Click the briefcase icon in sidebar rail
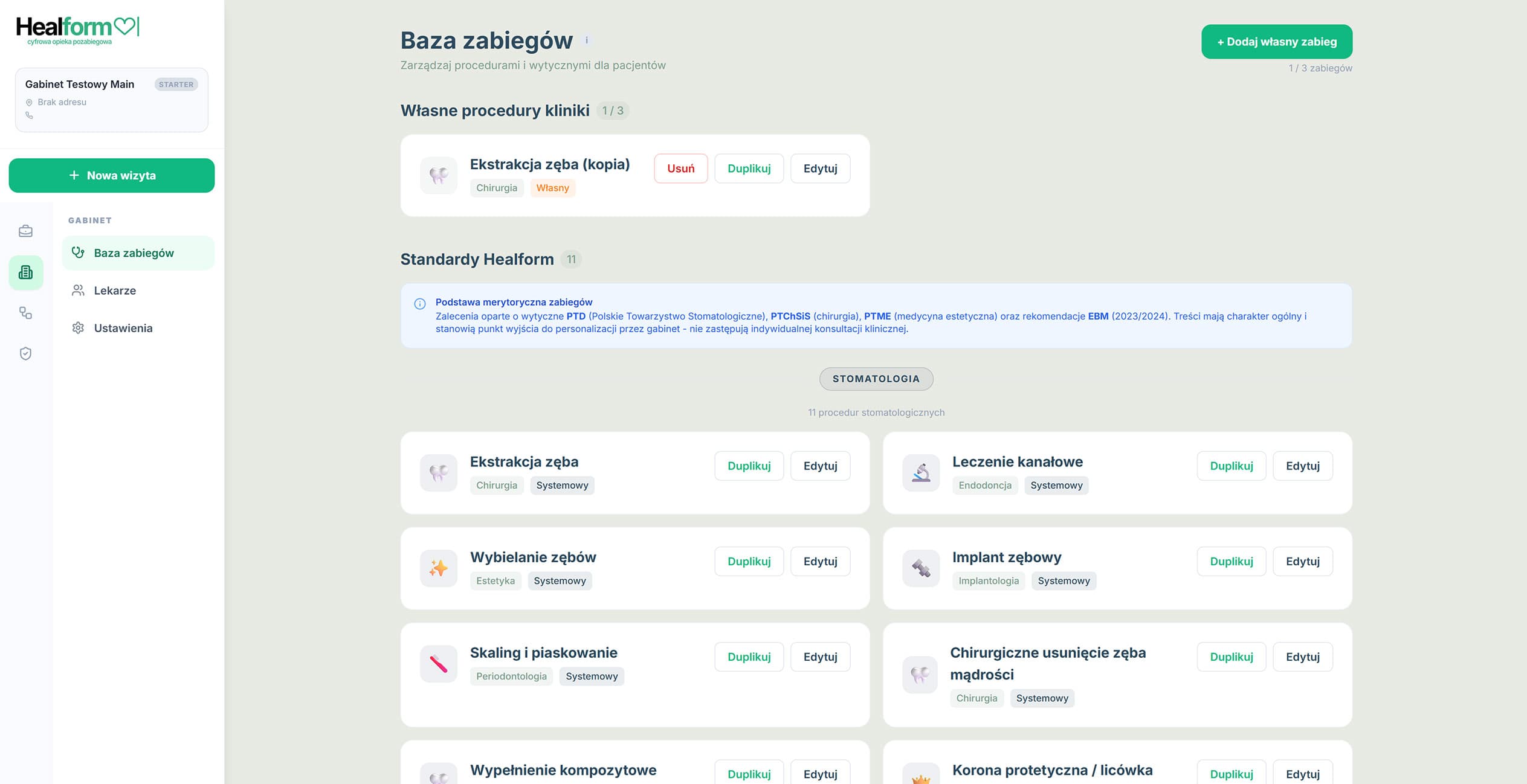 [25, 231]
